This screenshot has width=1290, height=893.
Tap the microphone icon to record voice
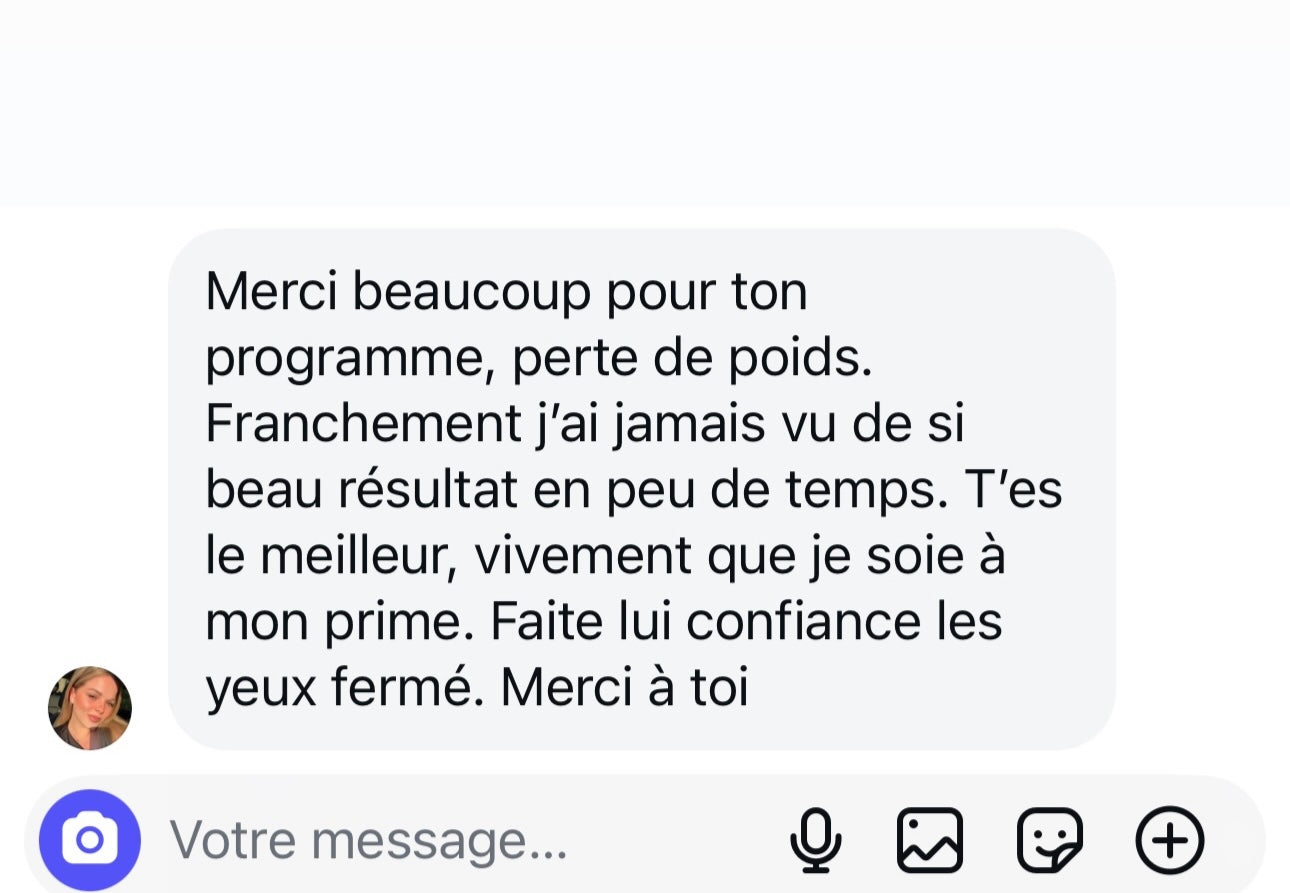tap(816, 840)
